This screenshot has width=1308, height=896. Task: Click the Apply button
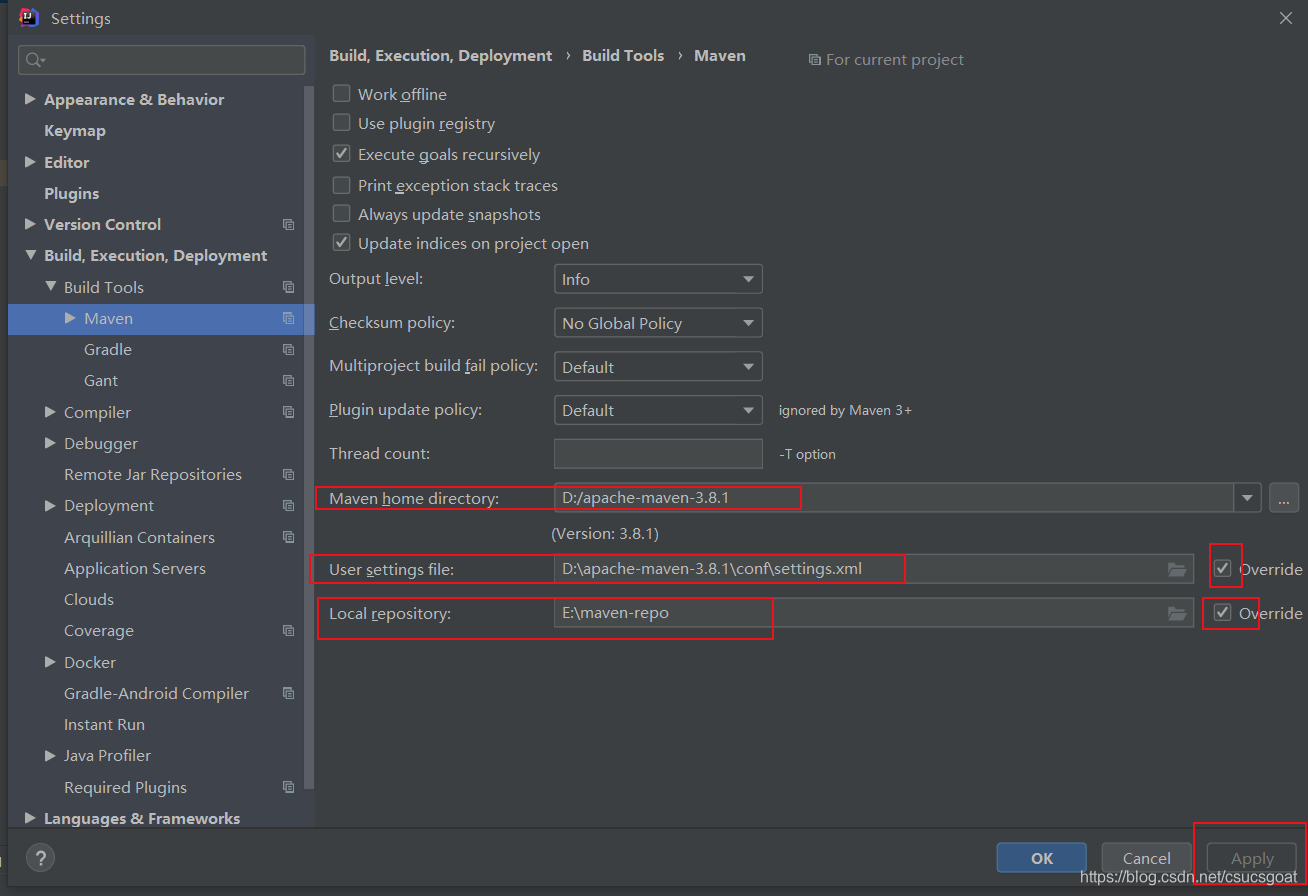[x=1252, y=858]
